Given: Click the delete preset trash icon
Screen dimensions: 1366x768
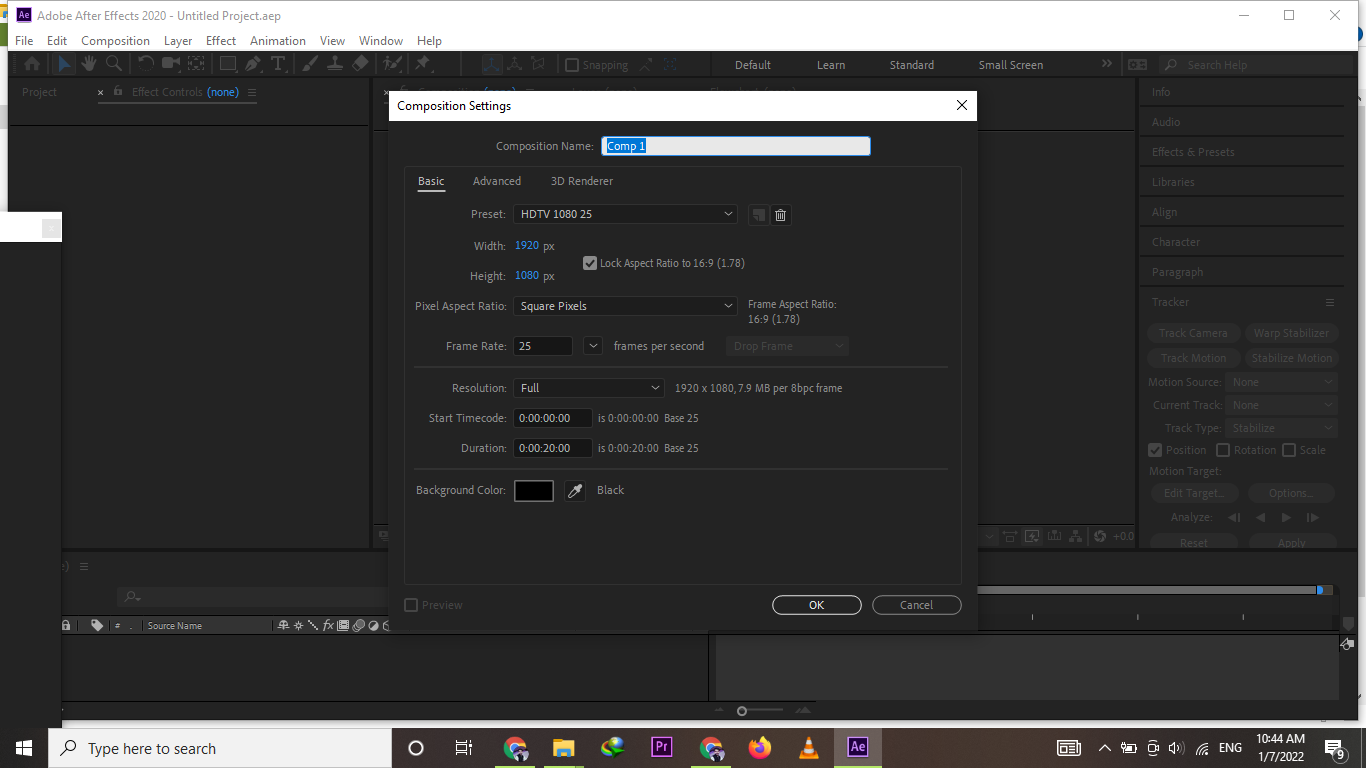Looking at the screenshot, I should click(x=781, y=215).
